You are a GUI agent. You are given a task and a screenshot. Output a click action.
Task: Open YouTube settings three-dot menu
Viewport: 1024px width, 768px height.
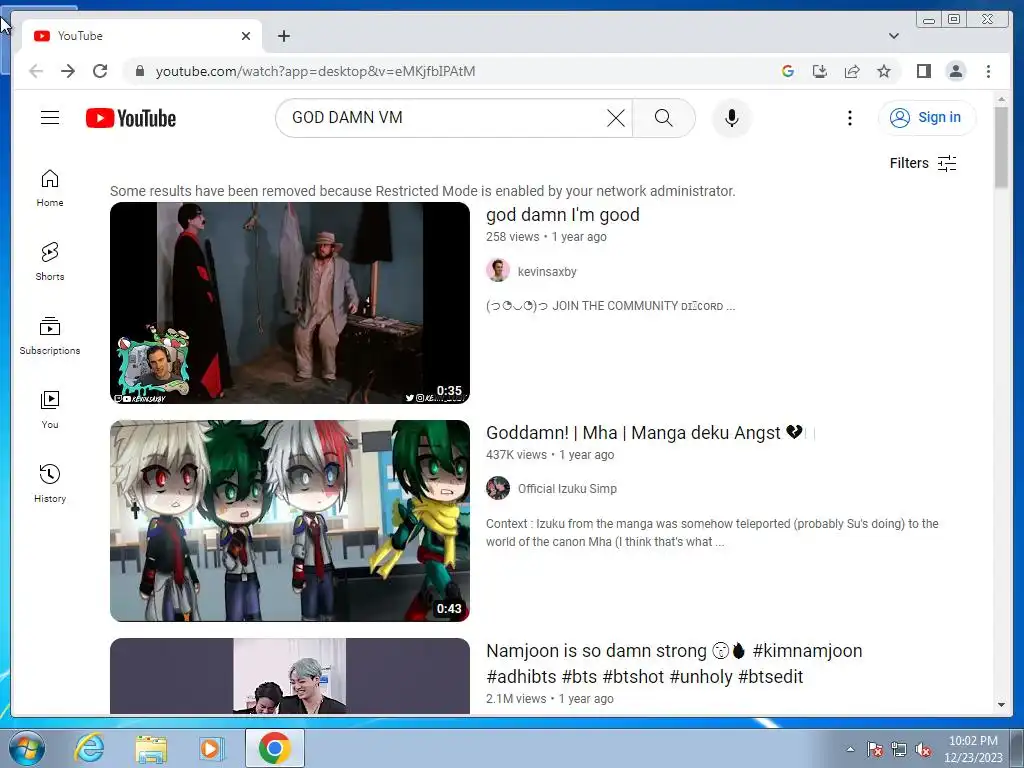pos(850,118)
